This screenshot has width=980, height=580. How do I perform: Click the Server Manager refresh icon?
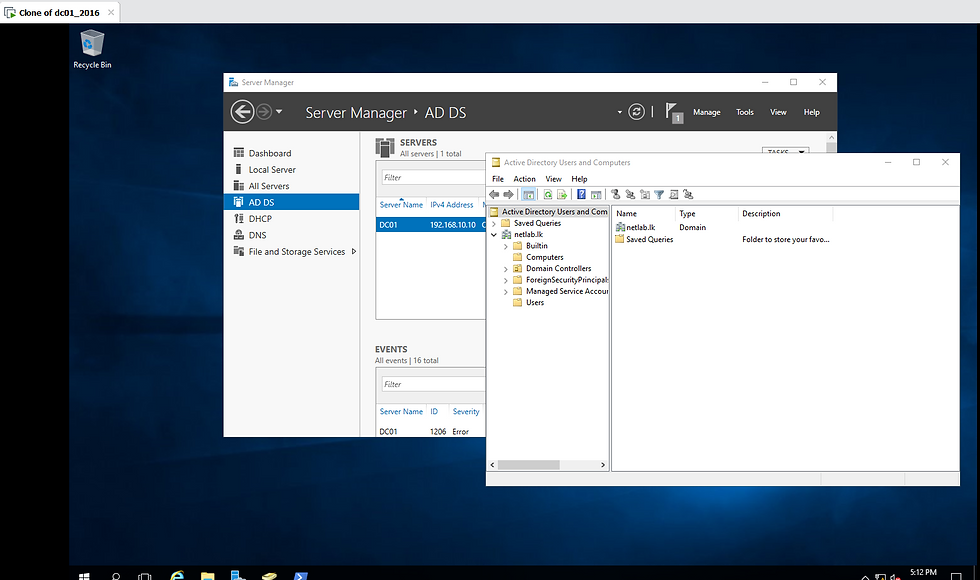click(x=636, y=112)
